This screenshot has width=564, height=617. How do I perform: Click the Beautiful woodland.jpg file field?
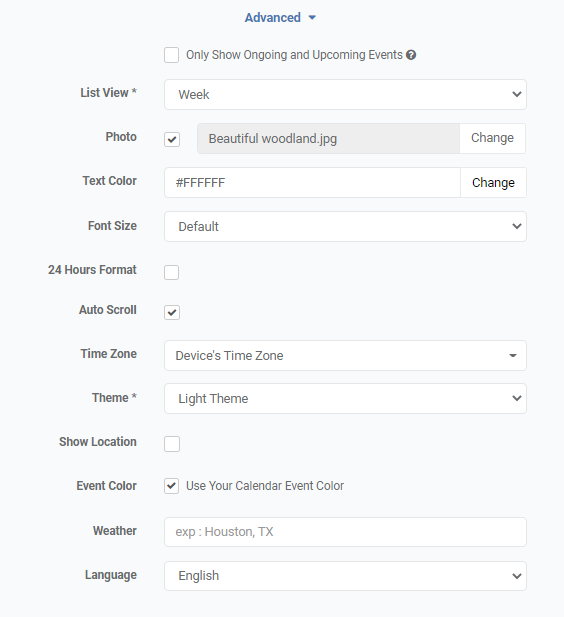coord(328,139)
